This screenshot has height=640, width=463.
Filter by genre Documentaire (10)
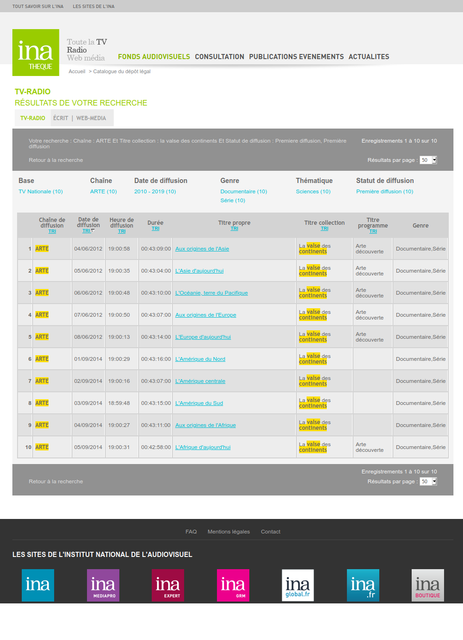tap(244, 191)
